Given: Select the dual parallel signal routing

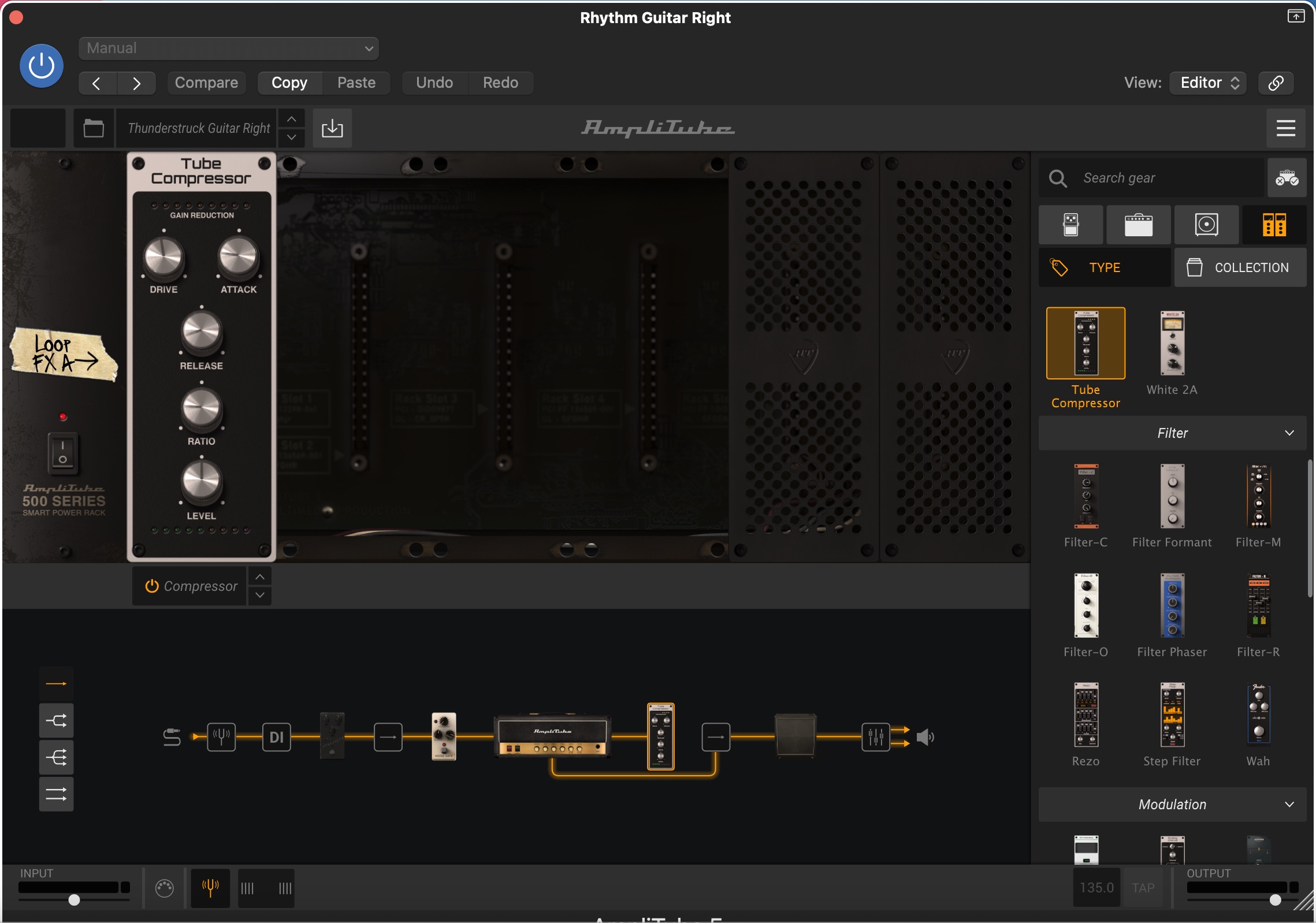Looking at the screenshot, I should 56,794.
